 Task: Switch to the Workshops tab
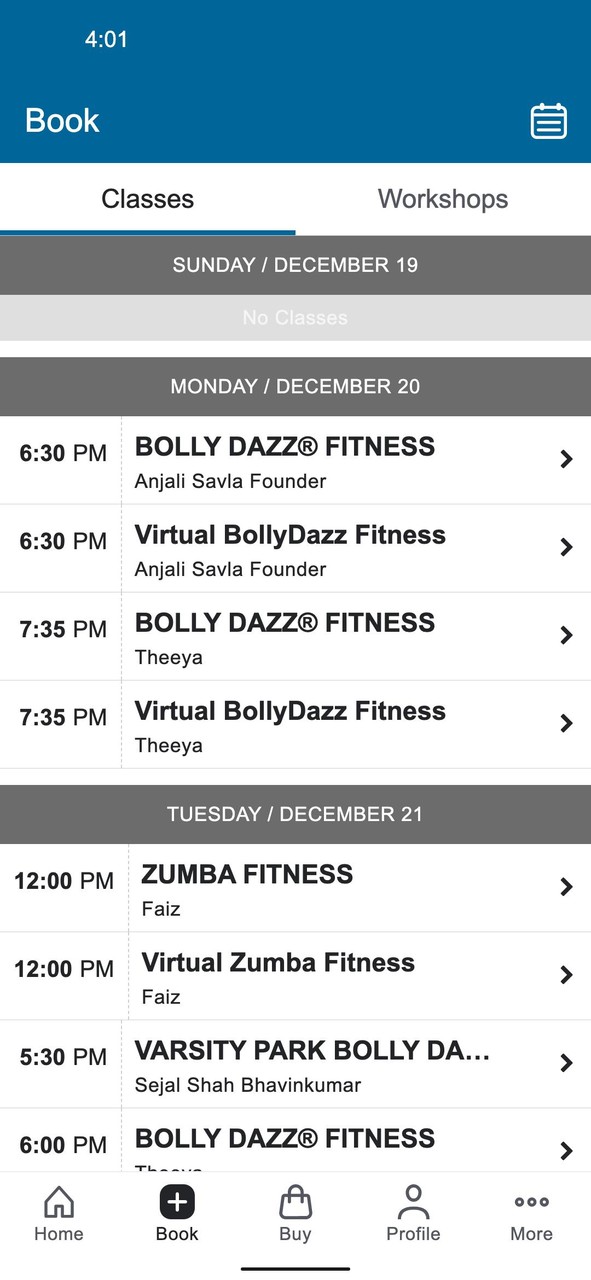pos(443,199)
